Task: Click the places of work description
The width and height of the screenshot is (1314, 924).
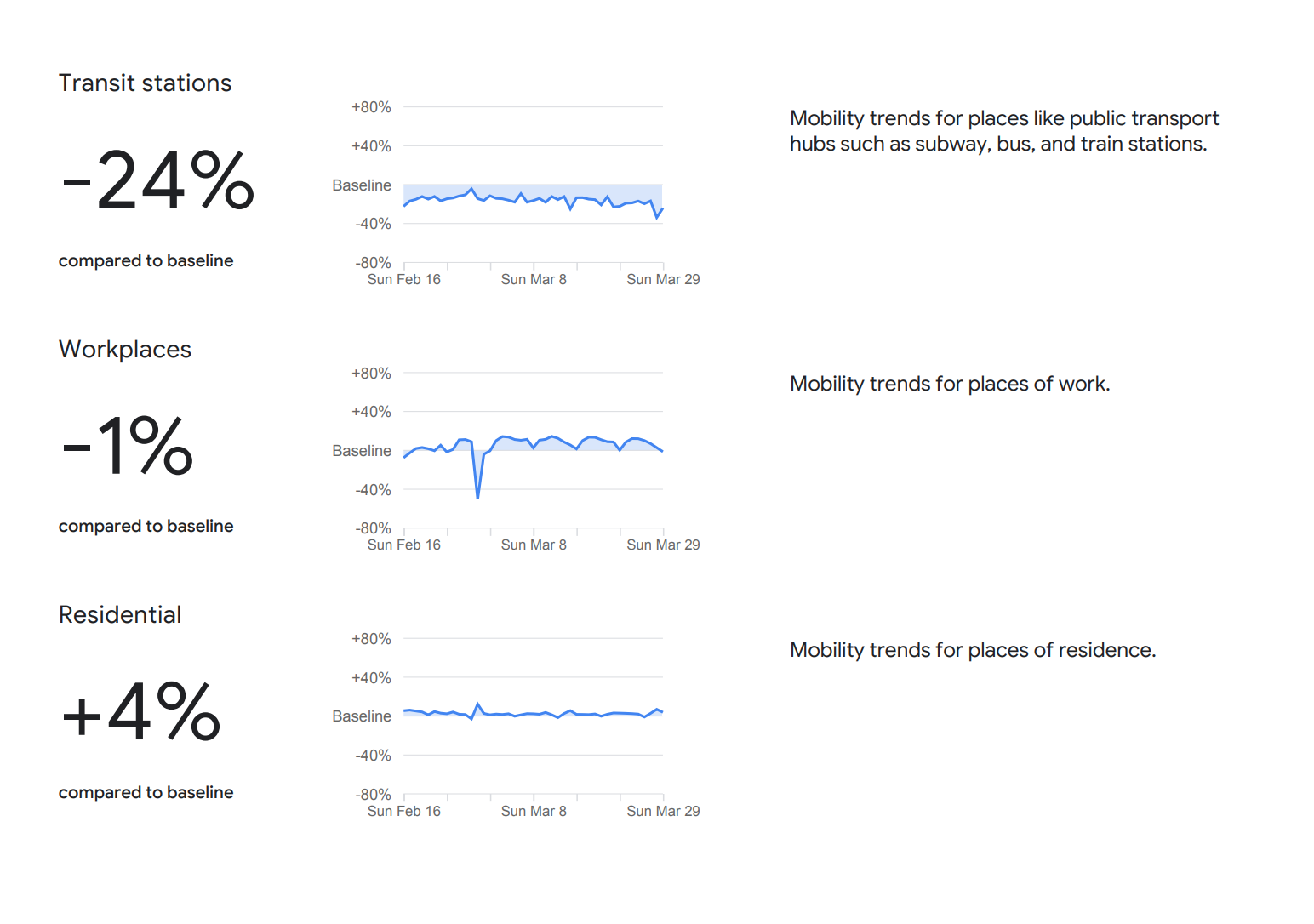Action: click(x=949, y=384)
